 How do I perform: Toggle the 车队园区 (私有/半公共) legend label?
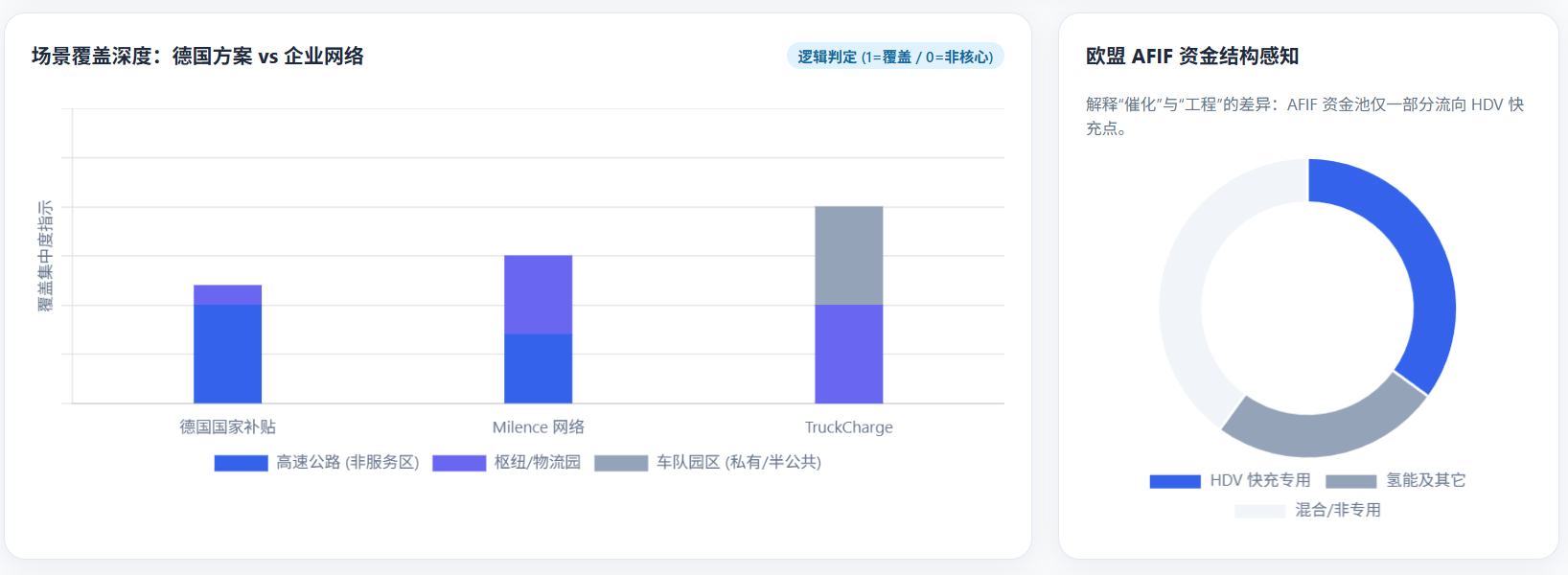(738, 463)
